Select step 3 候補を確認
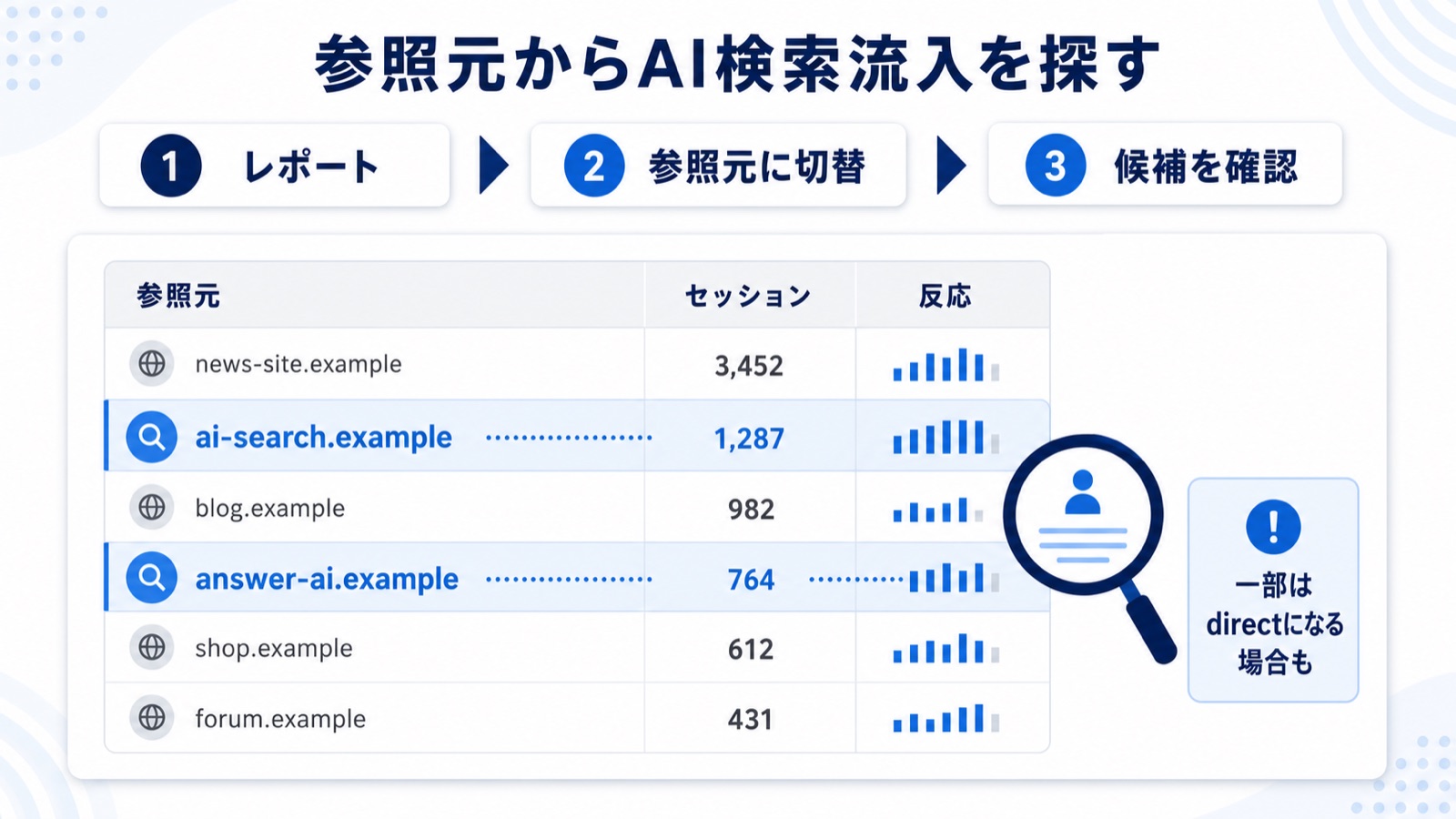The height and width of the screenshot is (819, 1456). click(x=1166, y=165)
